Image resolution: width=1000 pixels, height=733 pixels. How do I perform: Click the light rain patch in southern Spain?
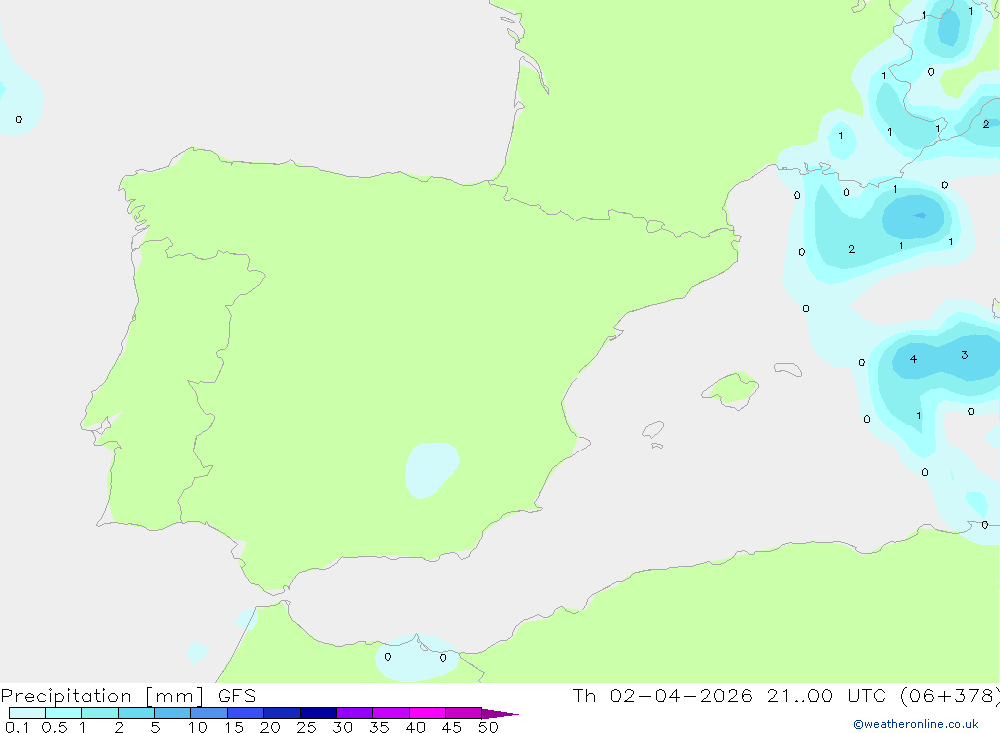point(430,470)
